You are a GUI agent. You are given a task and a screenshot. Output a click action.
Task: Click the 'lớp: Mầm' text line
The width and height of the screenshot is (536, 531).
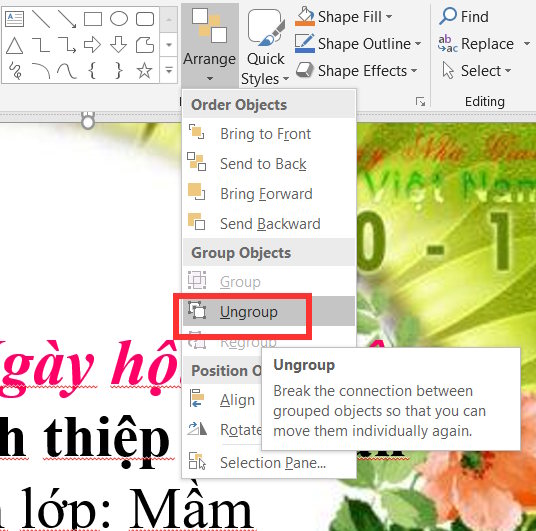tap(137, 509)
